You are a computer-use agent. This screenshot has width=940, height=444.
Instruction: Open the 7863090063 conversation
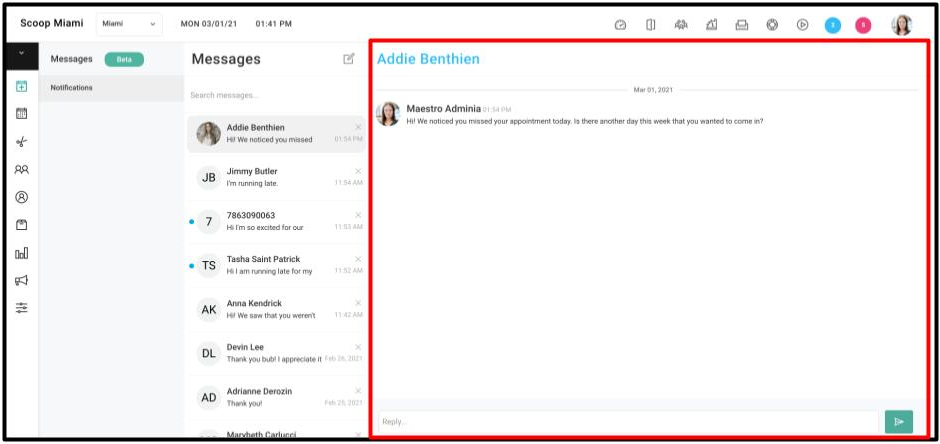276,222
